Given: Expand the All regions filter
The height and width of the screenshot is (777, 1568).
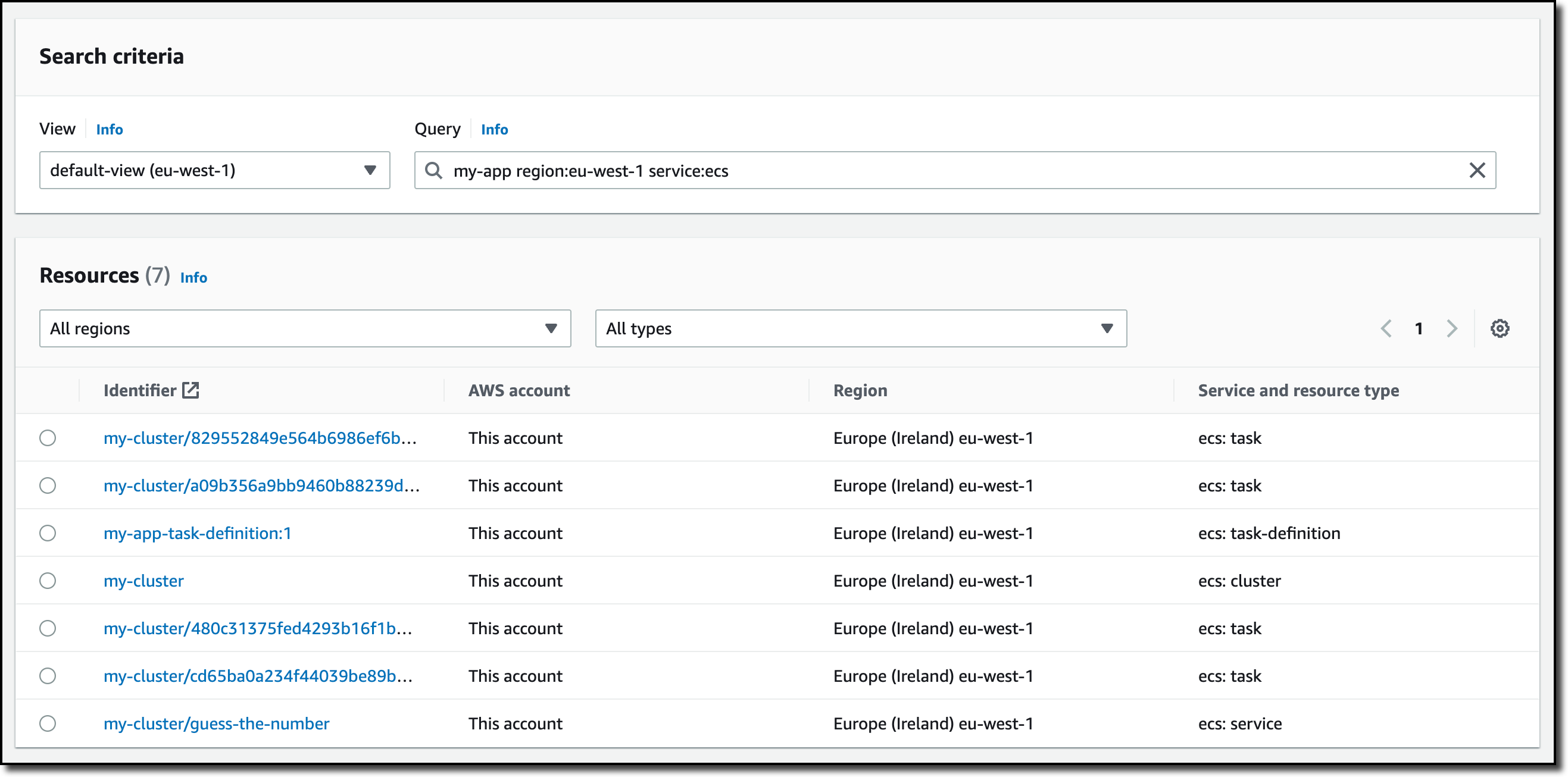Looking at the screenshot, I should (x=305, y=328).
